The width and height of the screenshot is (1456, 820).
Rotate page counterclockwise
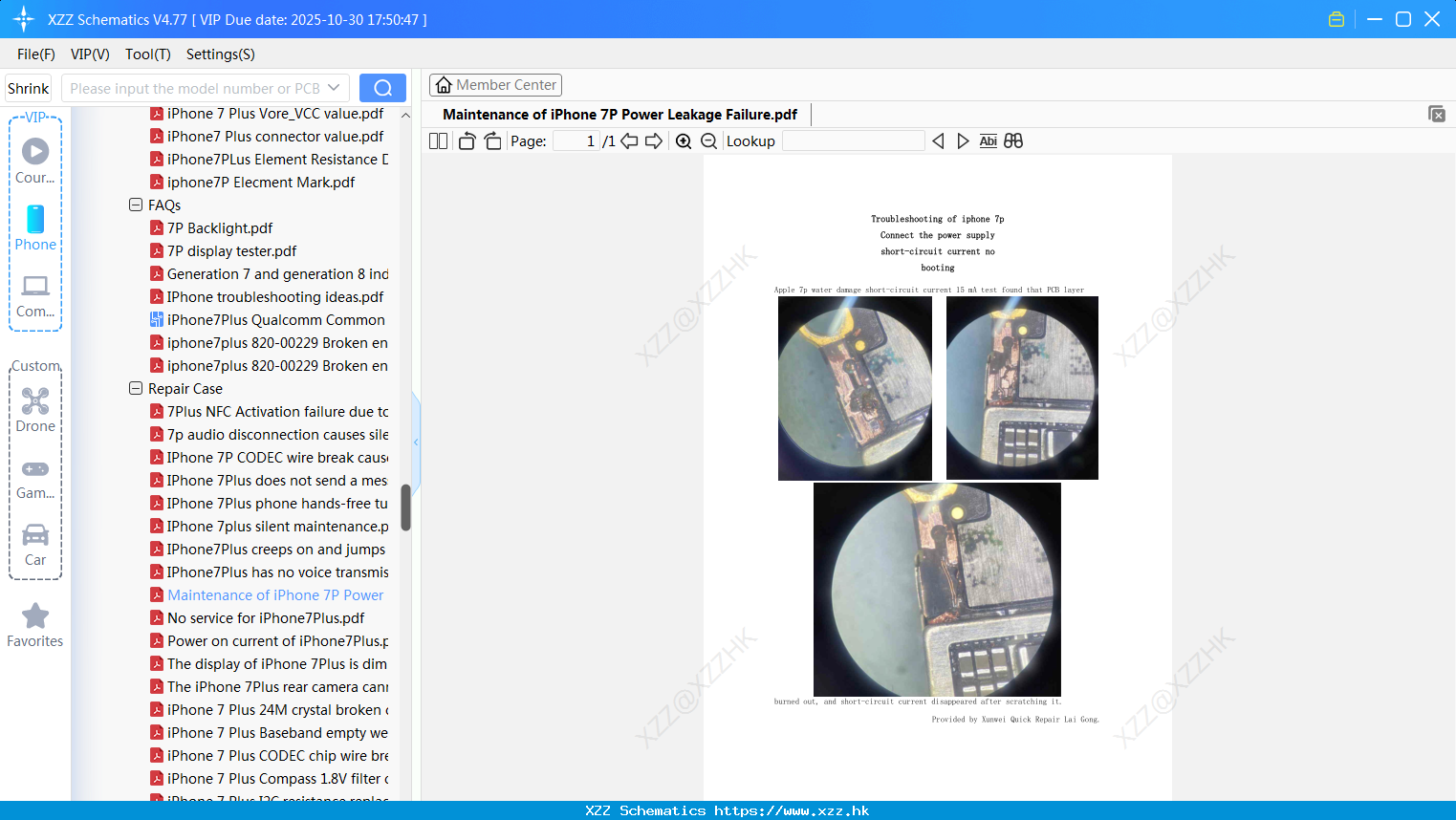coord(467,140)
